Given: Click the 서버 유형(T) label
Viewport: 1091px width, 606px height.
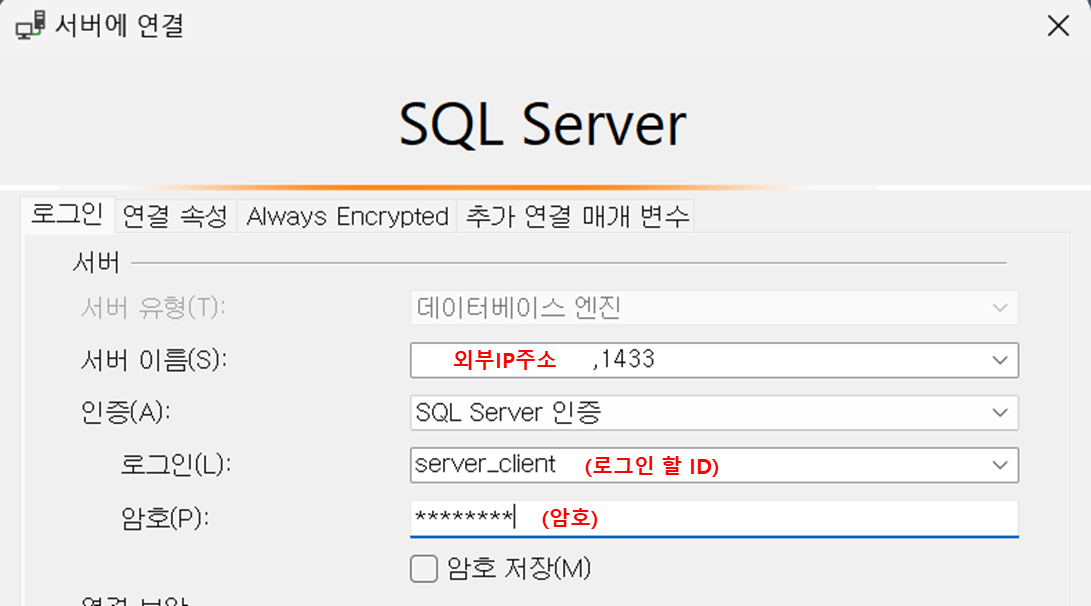Looking at the screenshot, I should coord(153,308).
